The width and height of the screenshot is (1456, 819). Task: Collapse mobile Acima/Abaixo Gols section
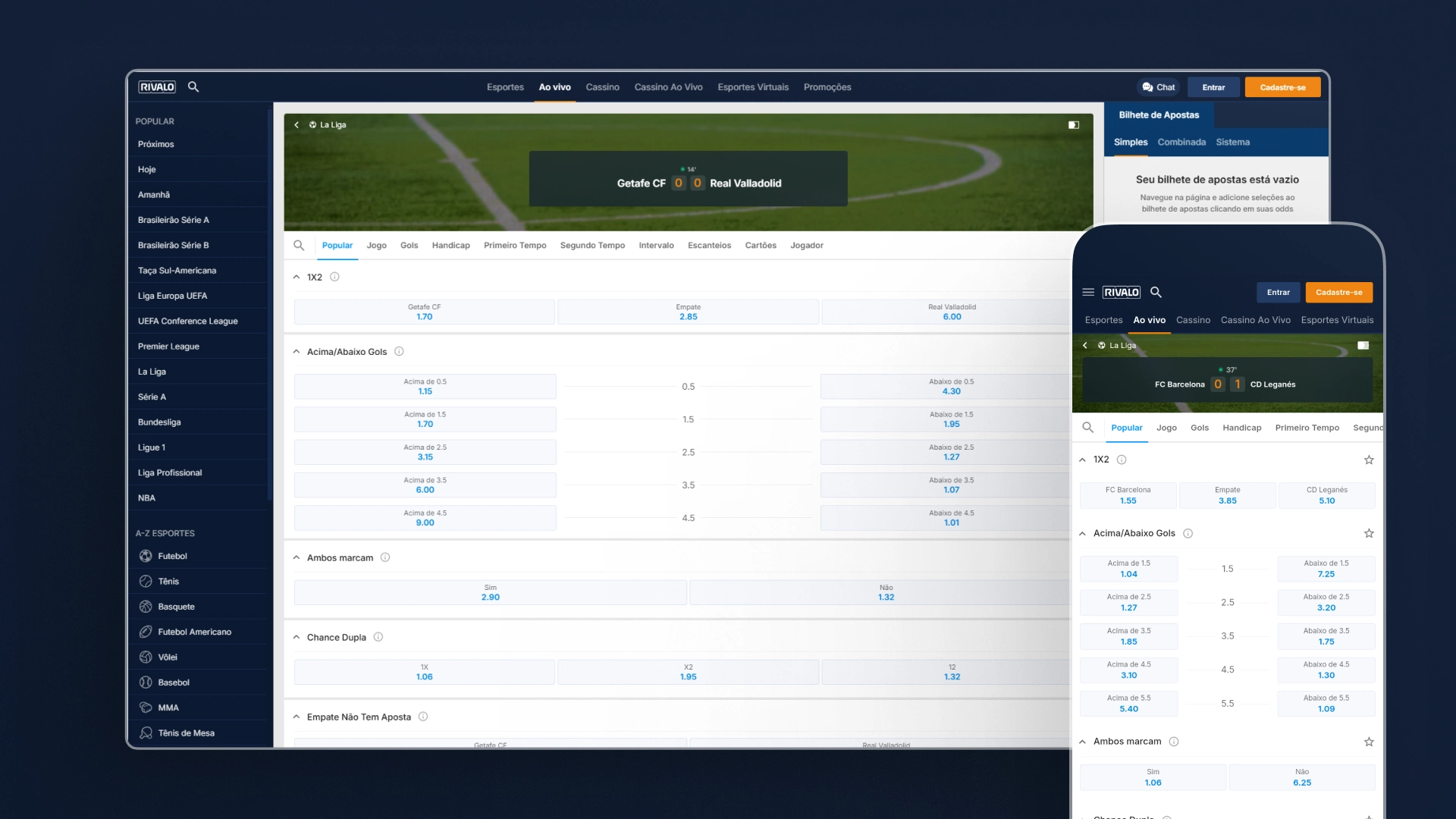1083,534
